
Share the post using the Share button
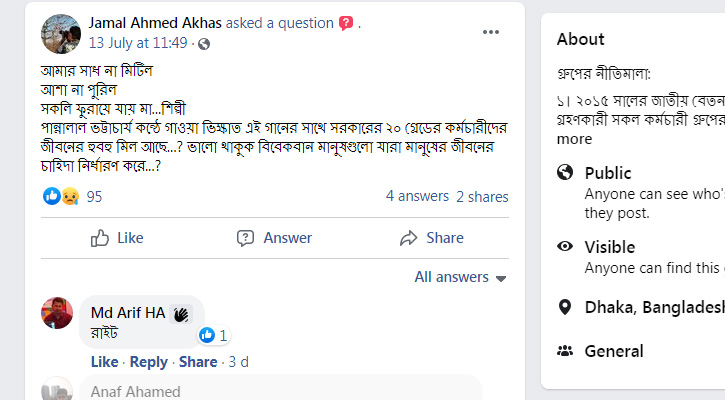coord(432,238)
